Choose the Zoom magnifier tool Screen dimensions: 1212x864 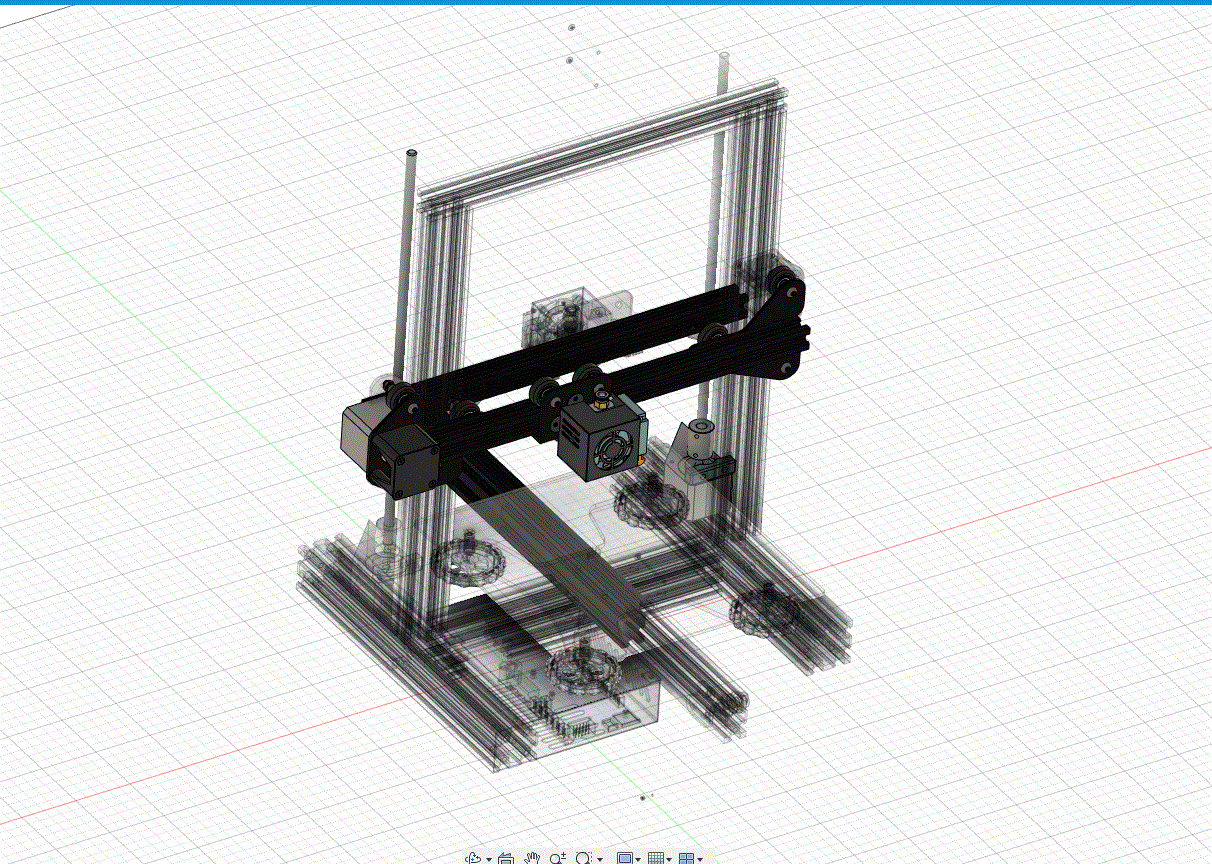[x=558, y=858]
